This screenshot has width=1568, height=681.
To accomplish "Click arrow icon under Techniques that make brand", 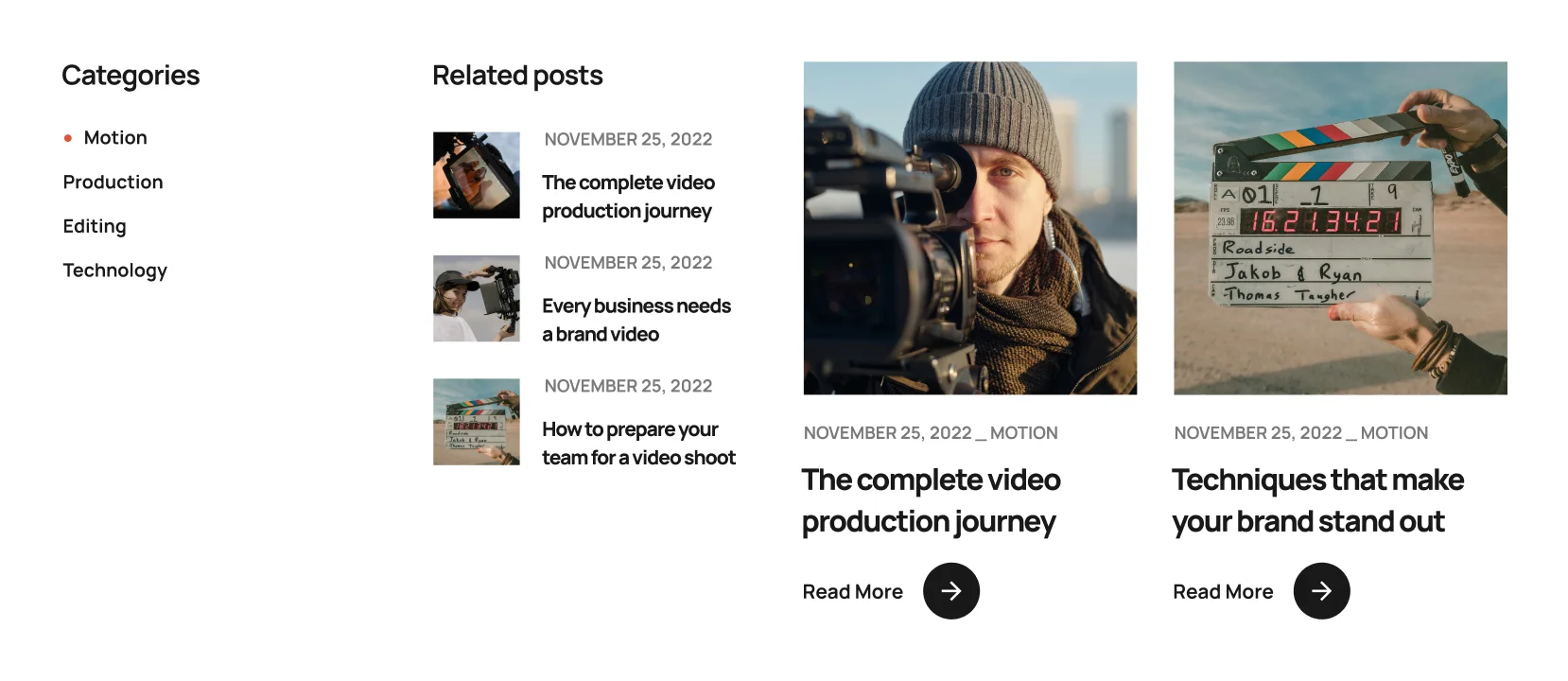I will point(1322,591).
